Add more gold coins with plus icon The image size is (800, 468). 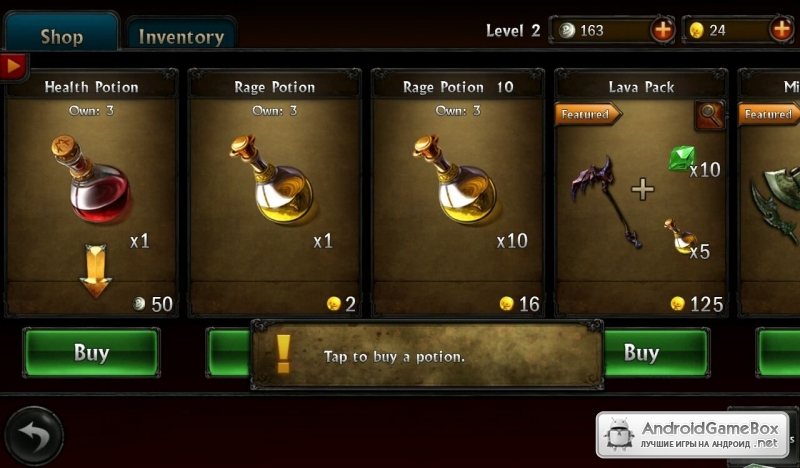point(782,30)
